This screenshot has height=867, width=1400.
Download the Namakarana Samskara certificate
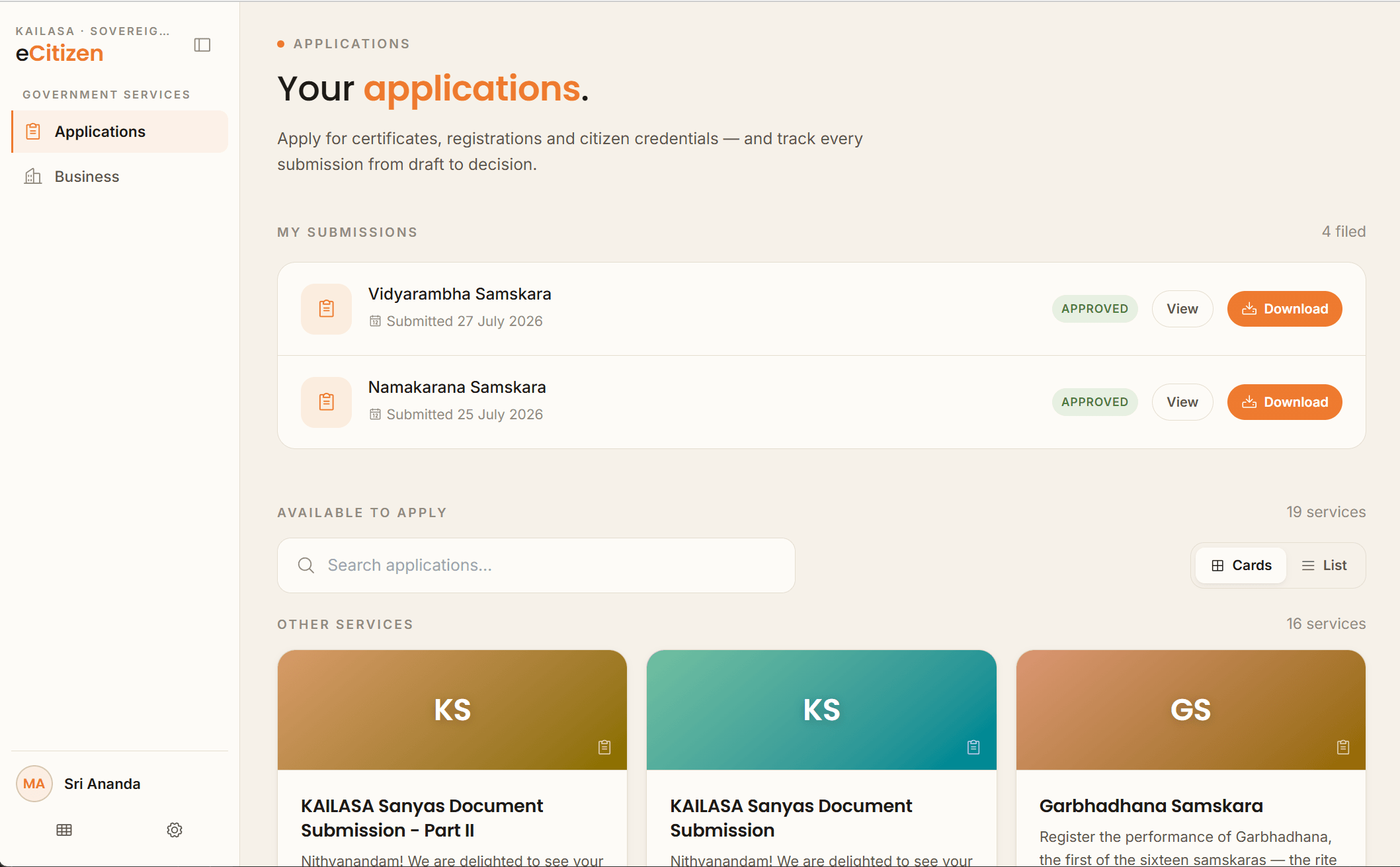click(1285, 402)
